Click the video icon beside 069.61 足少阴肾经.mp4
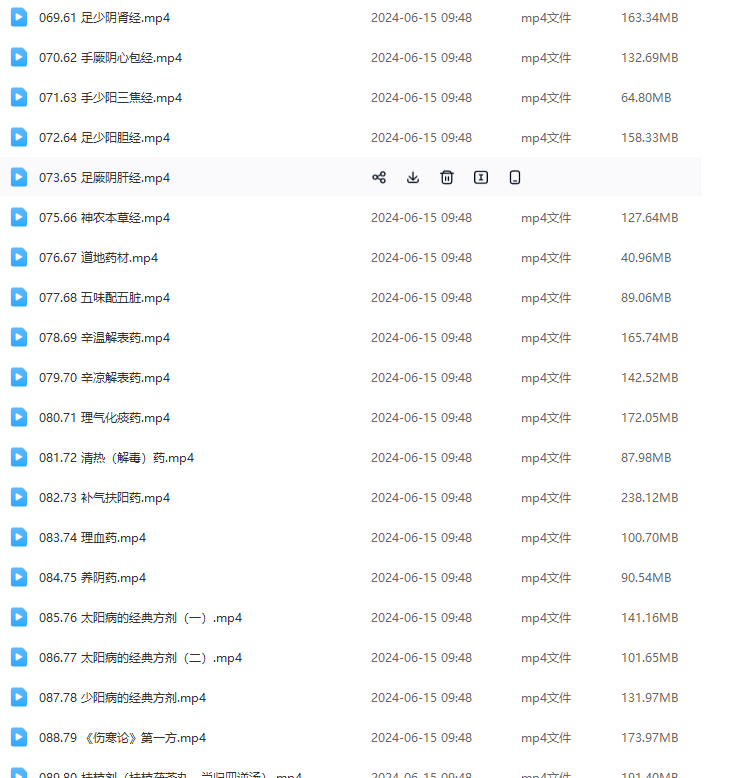 click(x=19, y=18)
